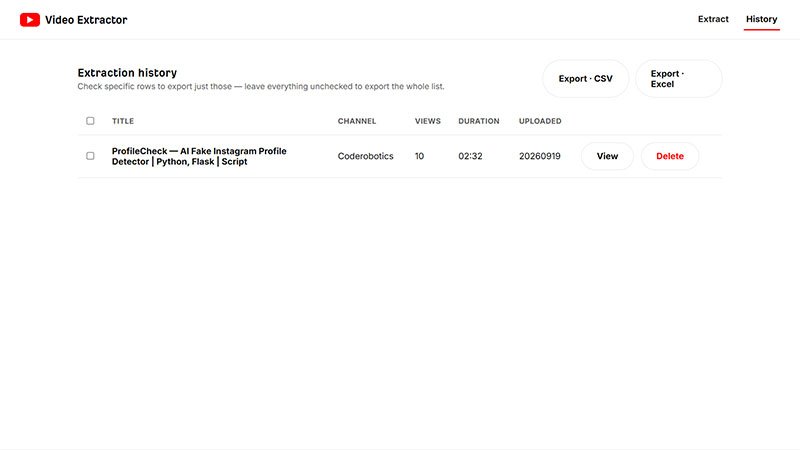View the ProfileCheck video details
This screenshot has height=450, width=800.
click(607, 156)
